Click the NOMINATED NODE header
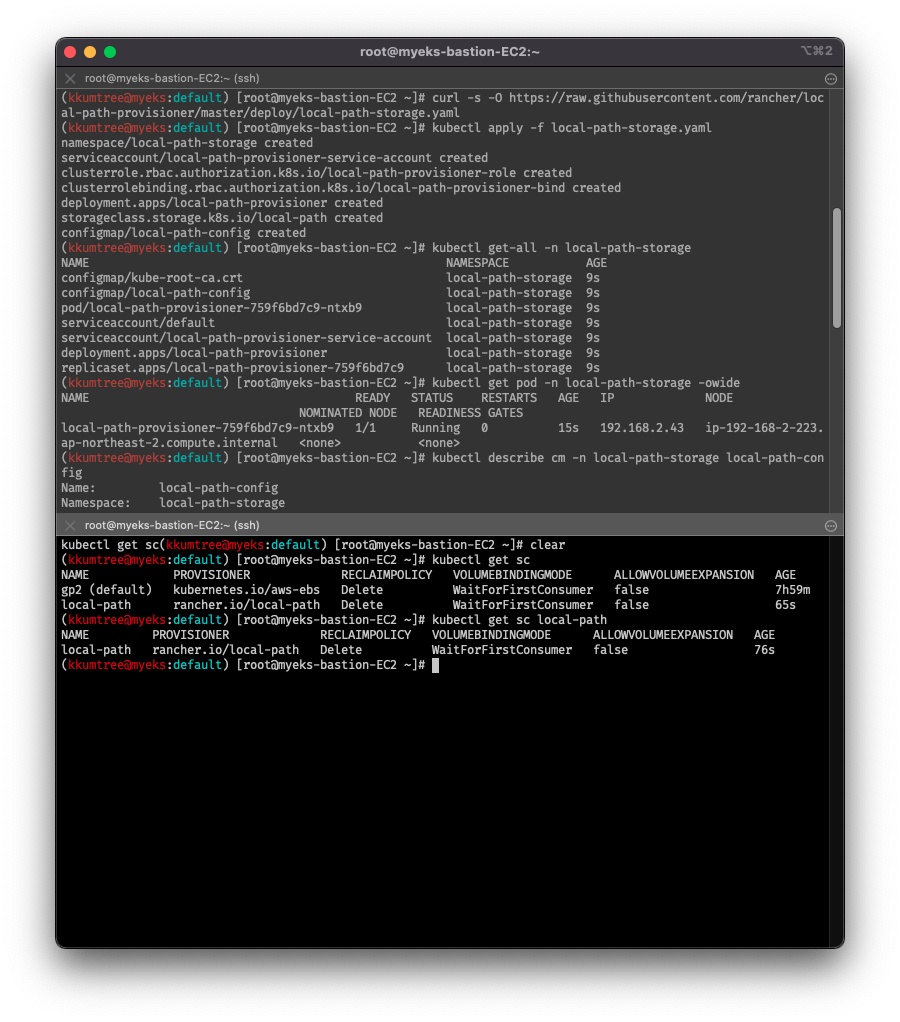 point(348,413)
